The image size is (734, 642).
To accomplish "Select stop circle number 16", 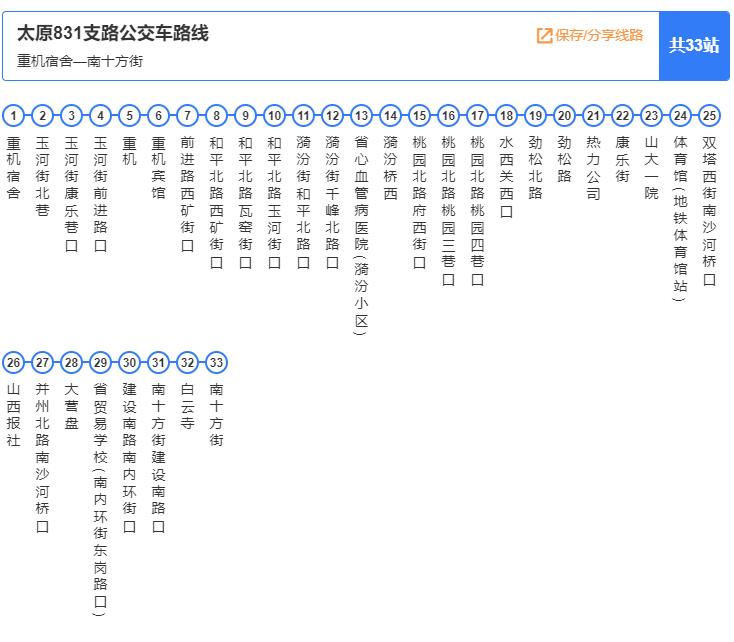I will [449, 116].
